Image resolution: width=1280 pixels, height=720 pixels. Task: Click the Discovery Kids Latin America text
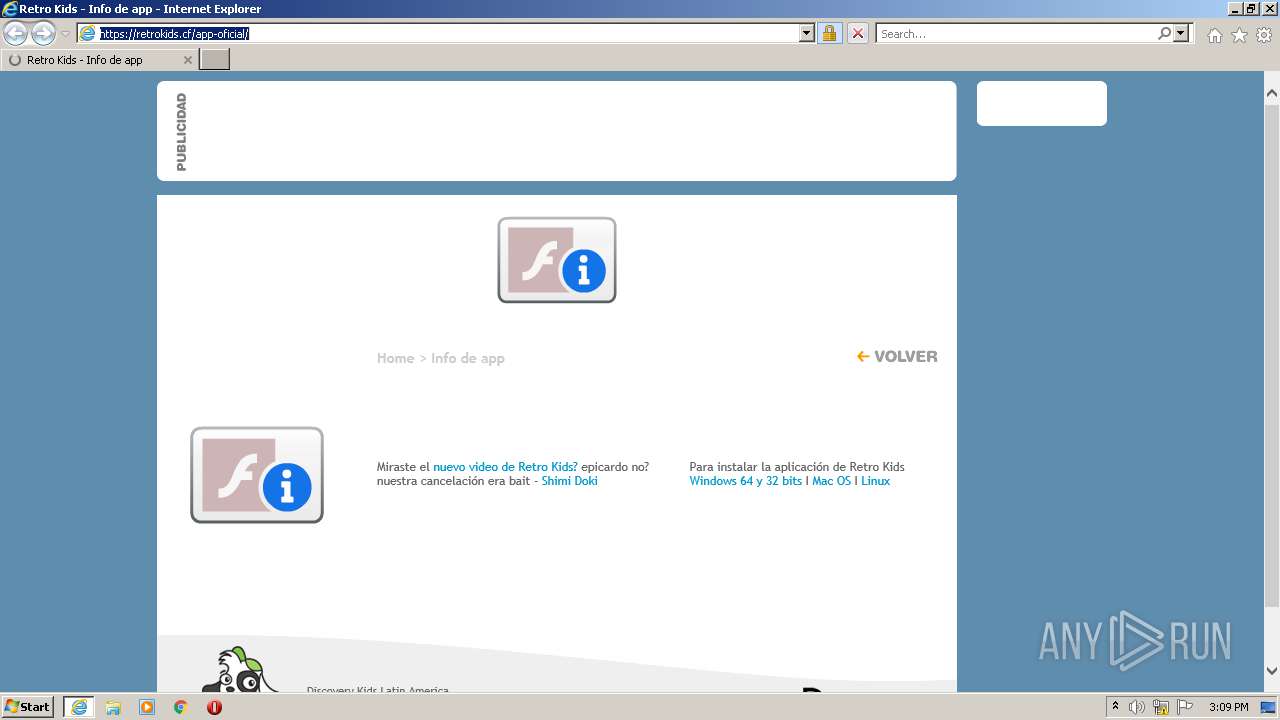click(x=378, y=689)
